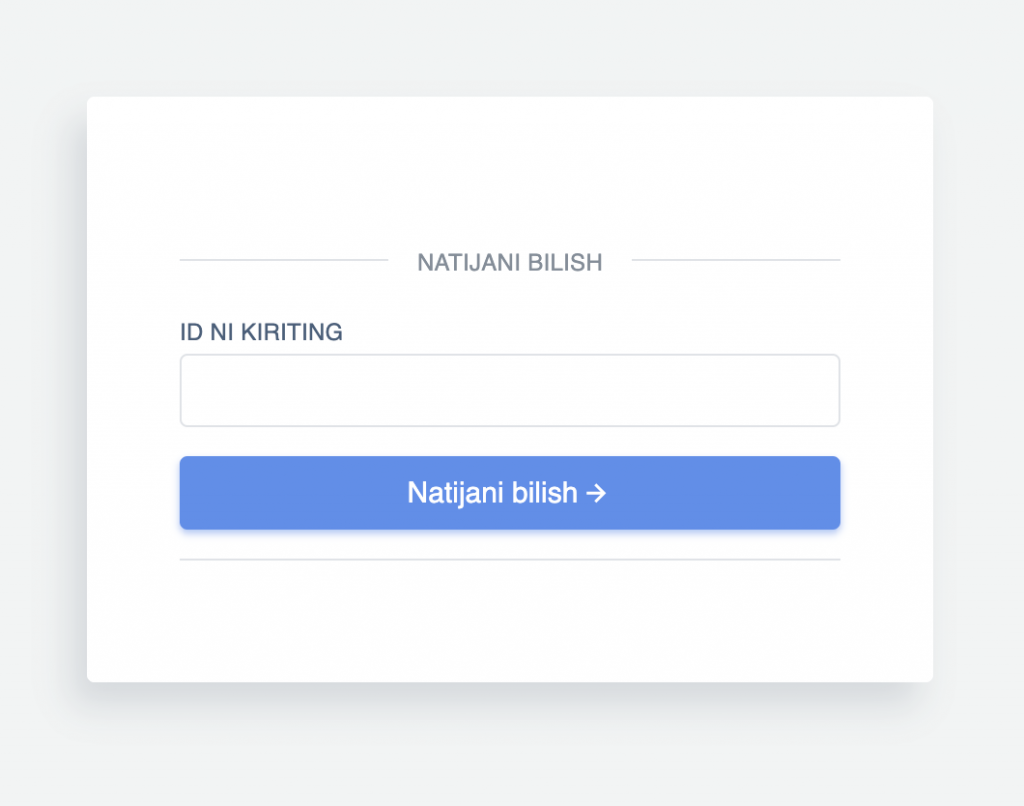Viewport: 1024px width, 806px height.
Task: Click the 'ID' text in the field label
Action: [191, 332]
